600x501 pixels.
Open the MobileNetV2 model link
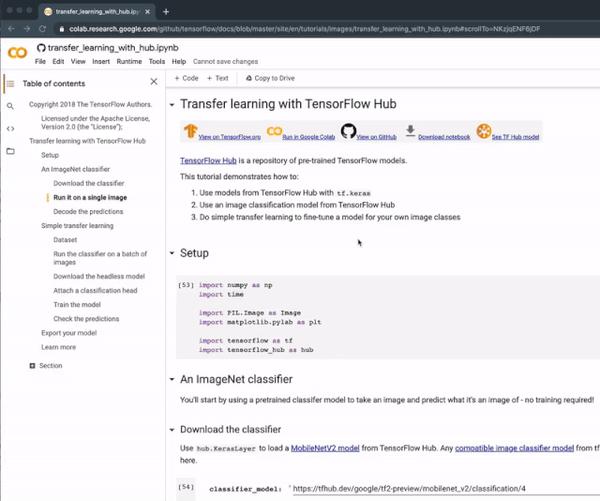tap(325, 448)
